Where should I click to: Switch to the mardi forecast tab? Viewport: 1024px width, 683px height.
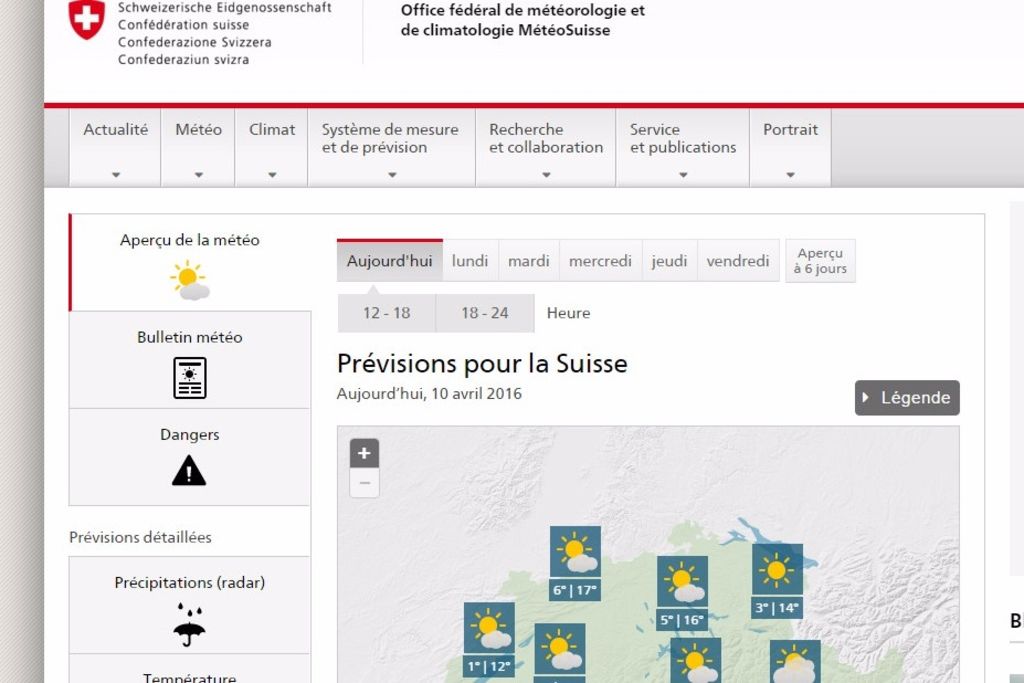click(528, 260)
